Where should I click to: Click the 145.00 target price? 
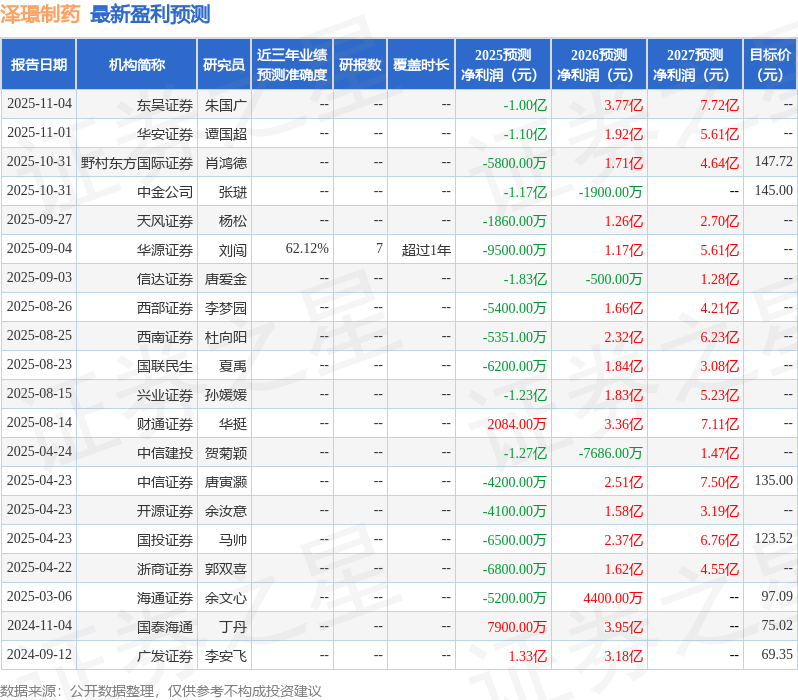[x=774, y=191]
